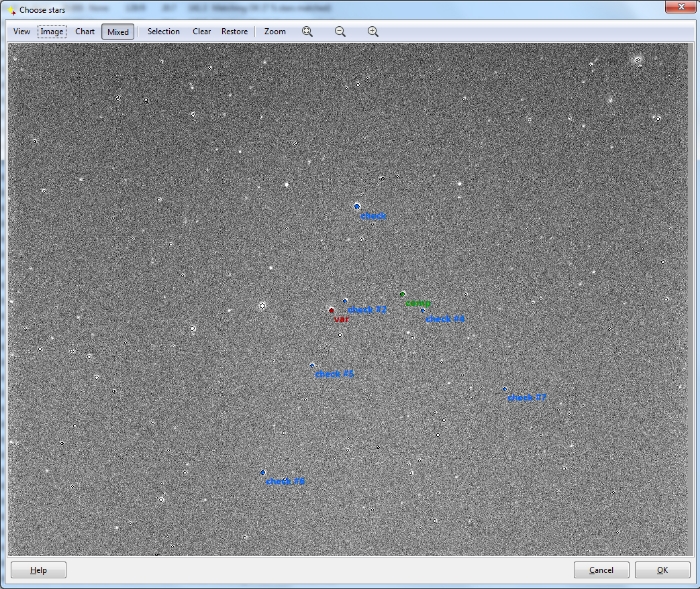Select the red variable star marker
Viewport: 700px width, 589px height.
pyautogui.click(x=331, y=310)
